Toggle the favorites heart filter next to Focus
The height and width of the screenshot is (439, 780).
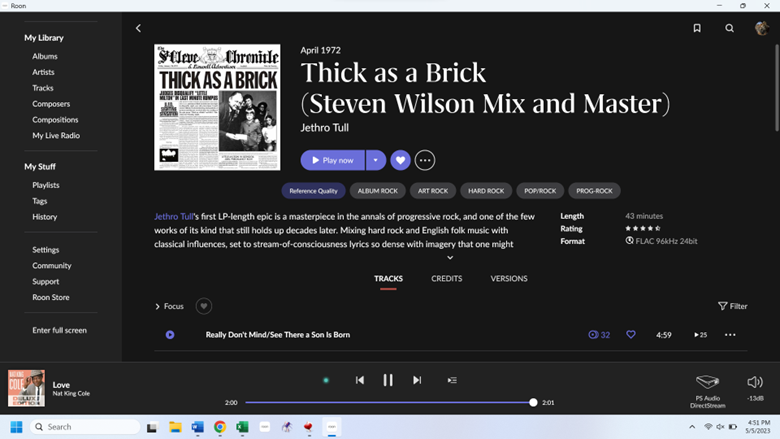(203, 306)
